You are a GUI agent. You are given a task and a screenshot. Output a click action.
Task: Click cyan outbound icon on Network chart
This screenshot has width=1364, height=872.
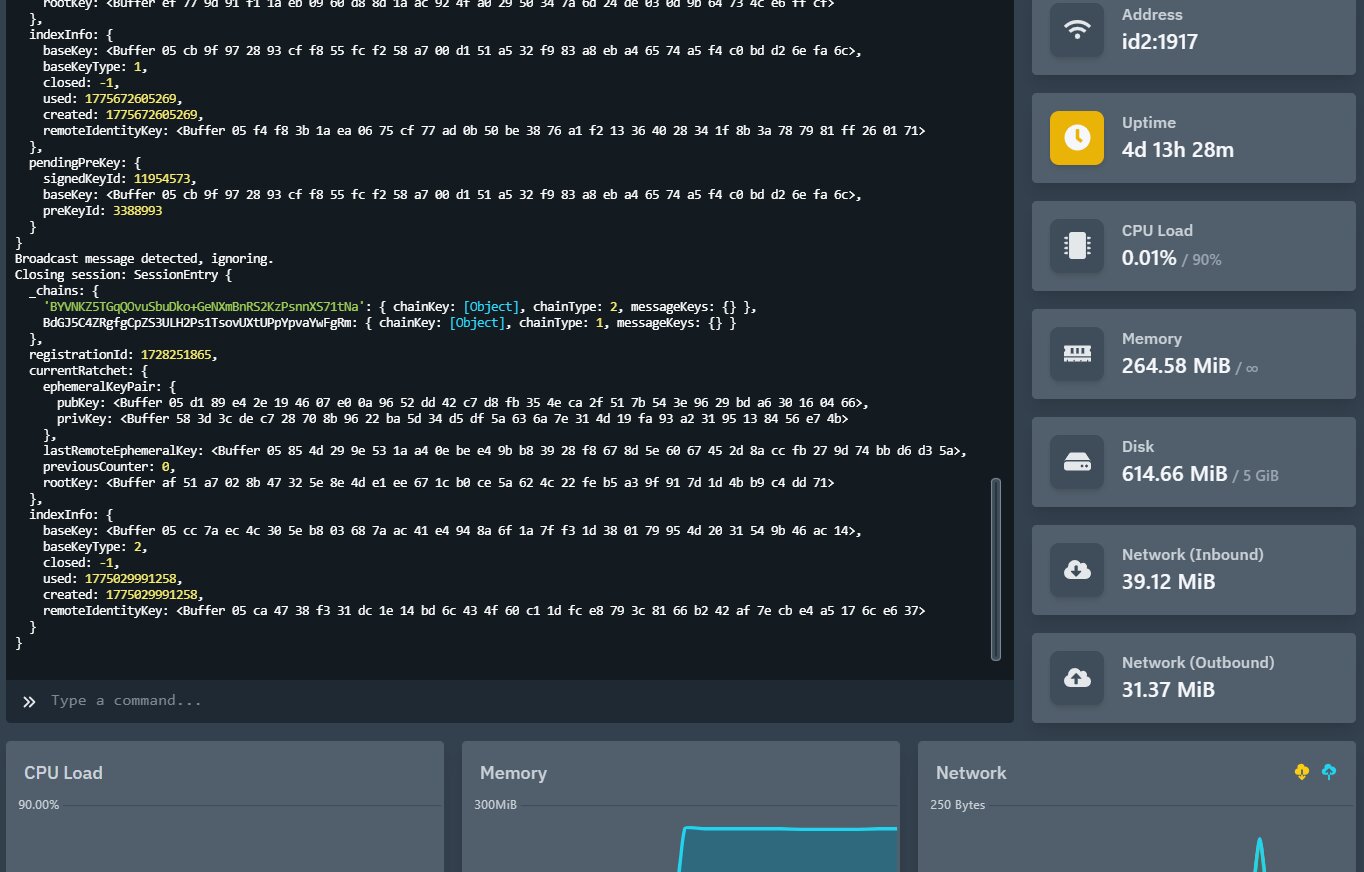[1328, 772]
